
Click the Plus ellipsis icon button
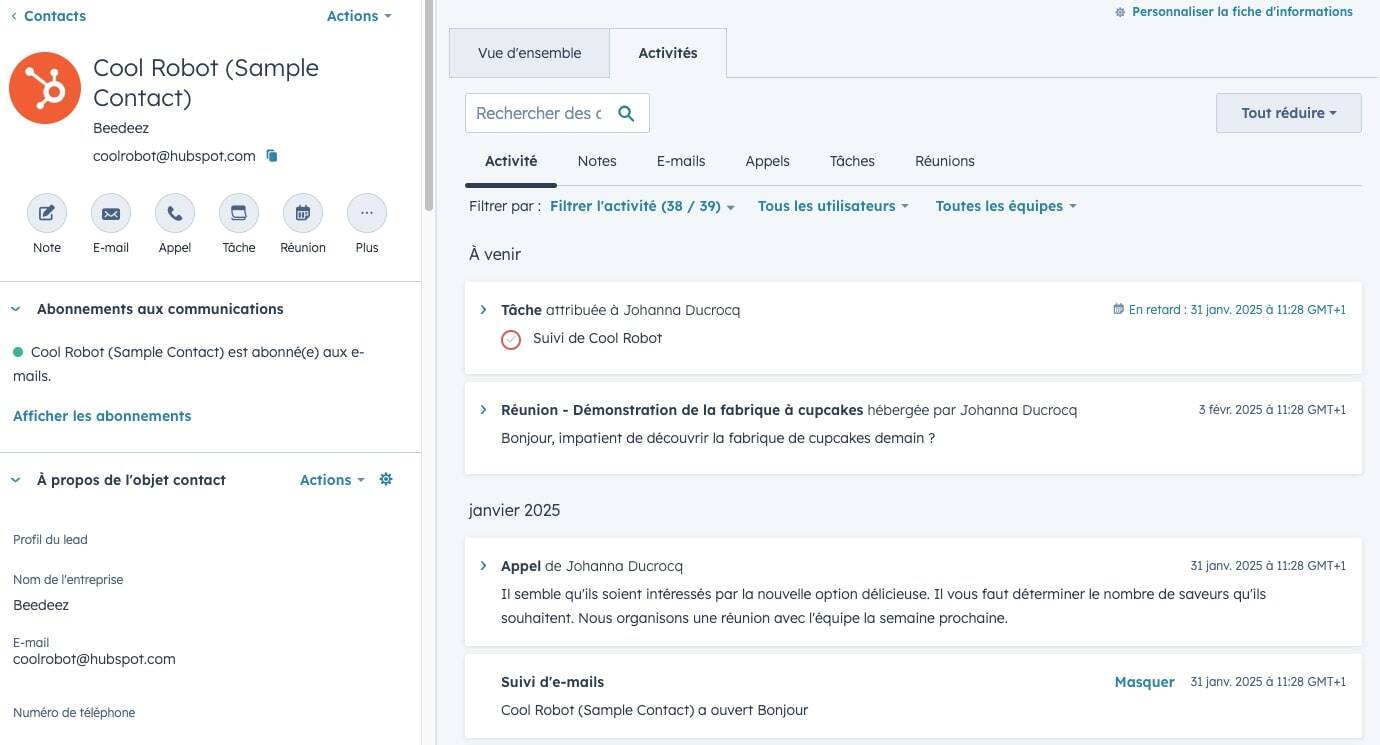click(x=367, y=213)
